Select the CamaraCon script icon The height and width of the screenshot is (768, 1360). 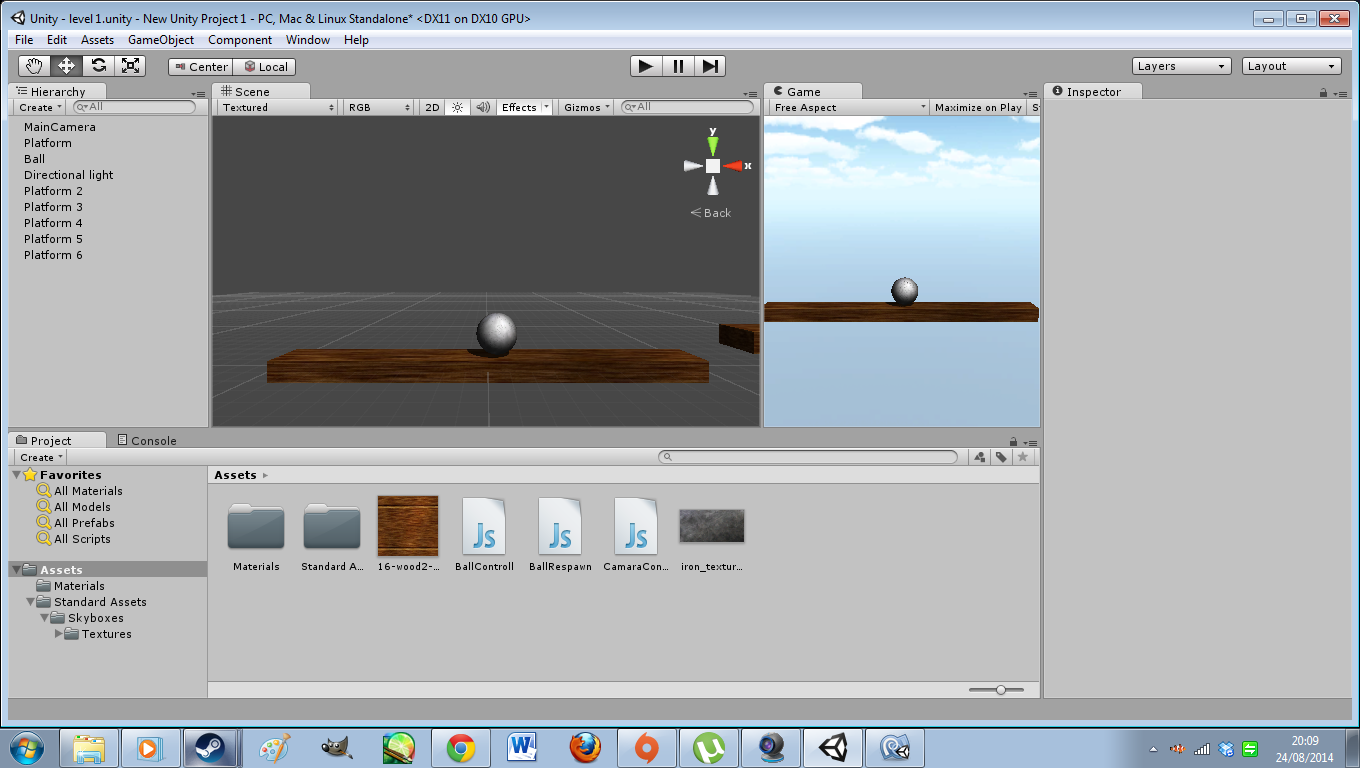coord(636,526)
